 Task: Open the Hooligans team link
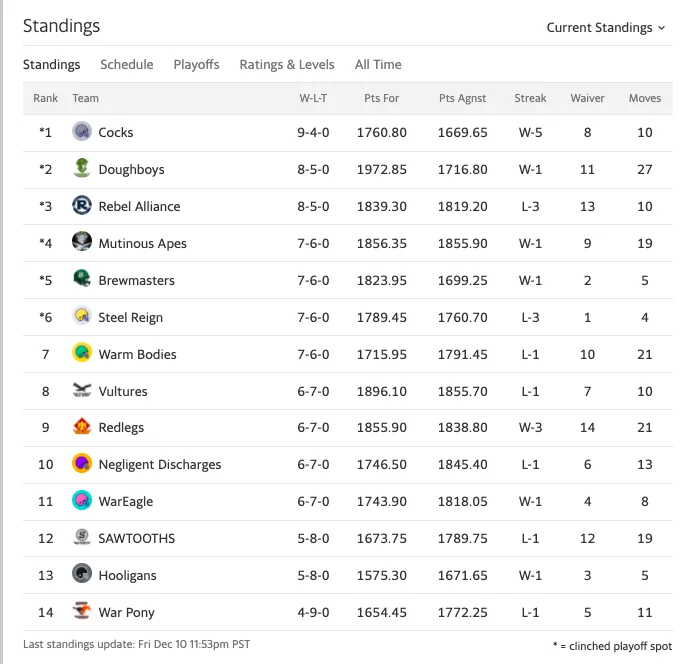point(127,575)
